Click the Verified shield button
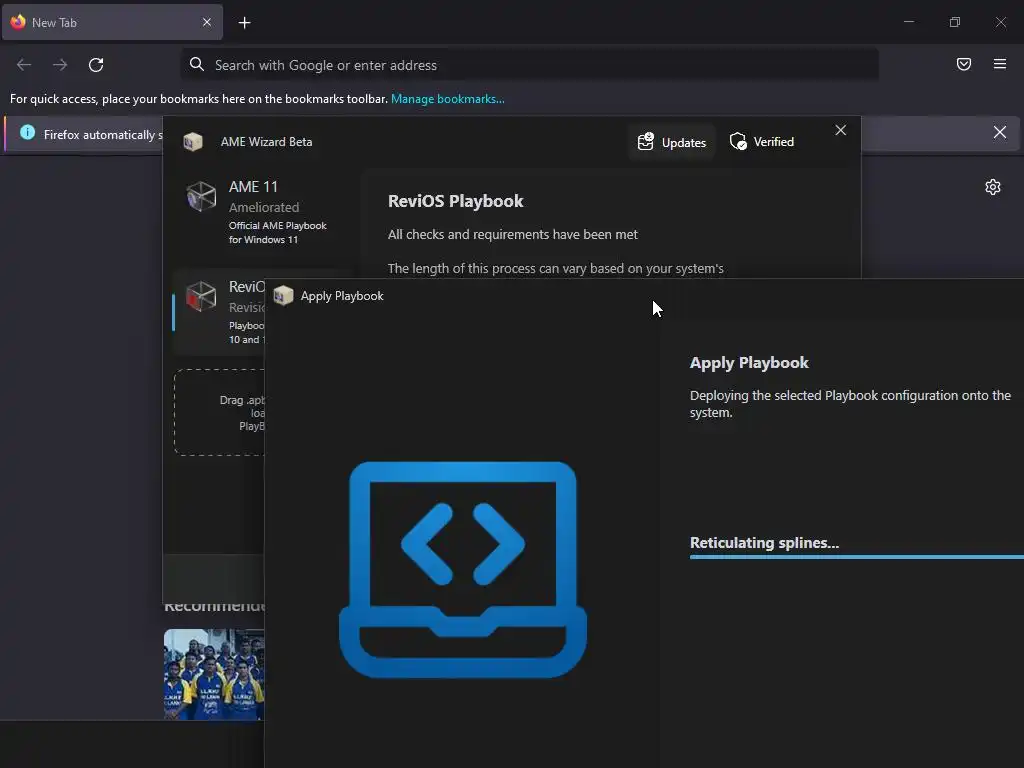1024x768 pixels. pyautogui.click(x=762, y=142)
